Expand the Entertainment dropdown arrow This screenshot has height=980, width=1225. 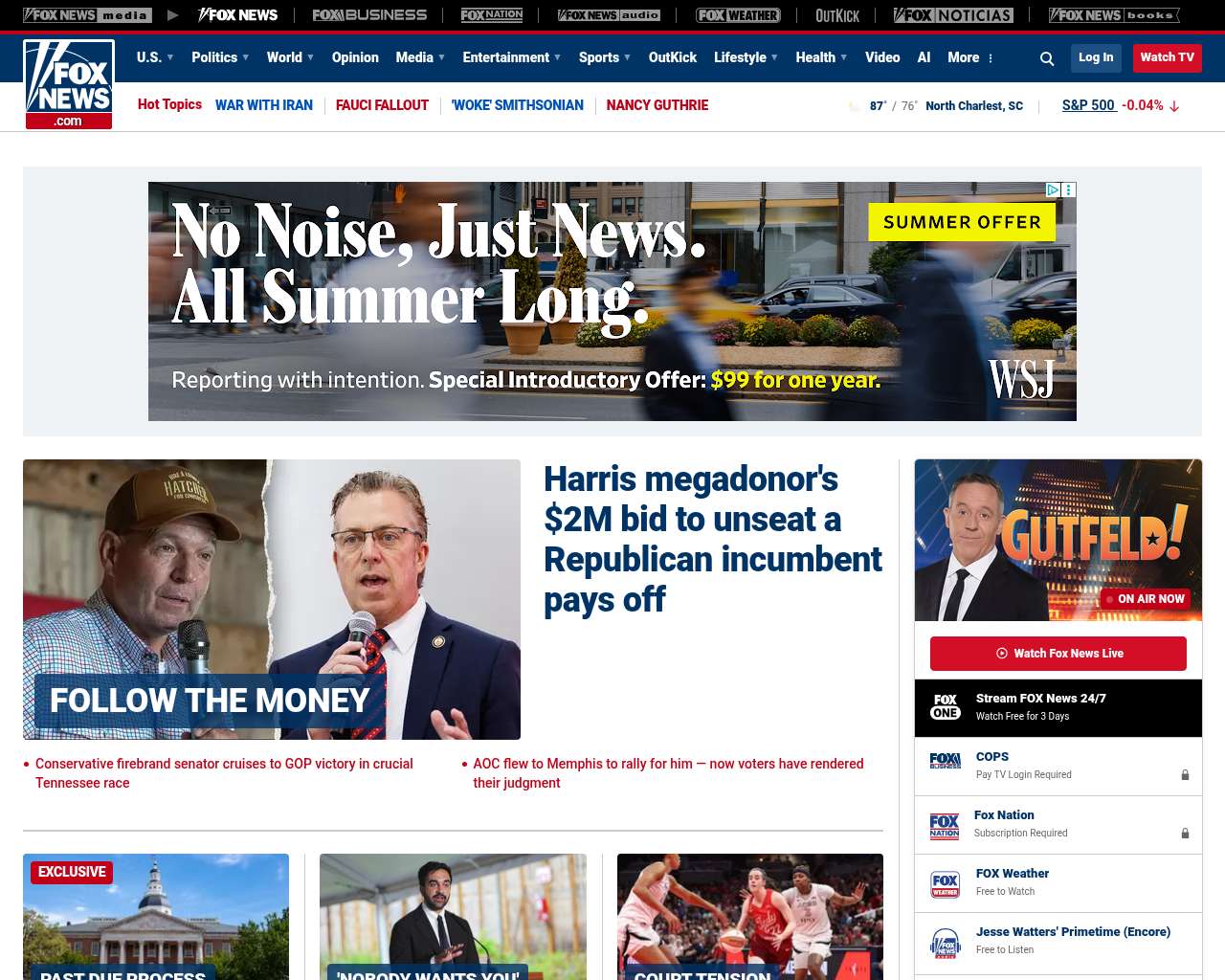[557, 57]
